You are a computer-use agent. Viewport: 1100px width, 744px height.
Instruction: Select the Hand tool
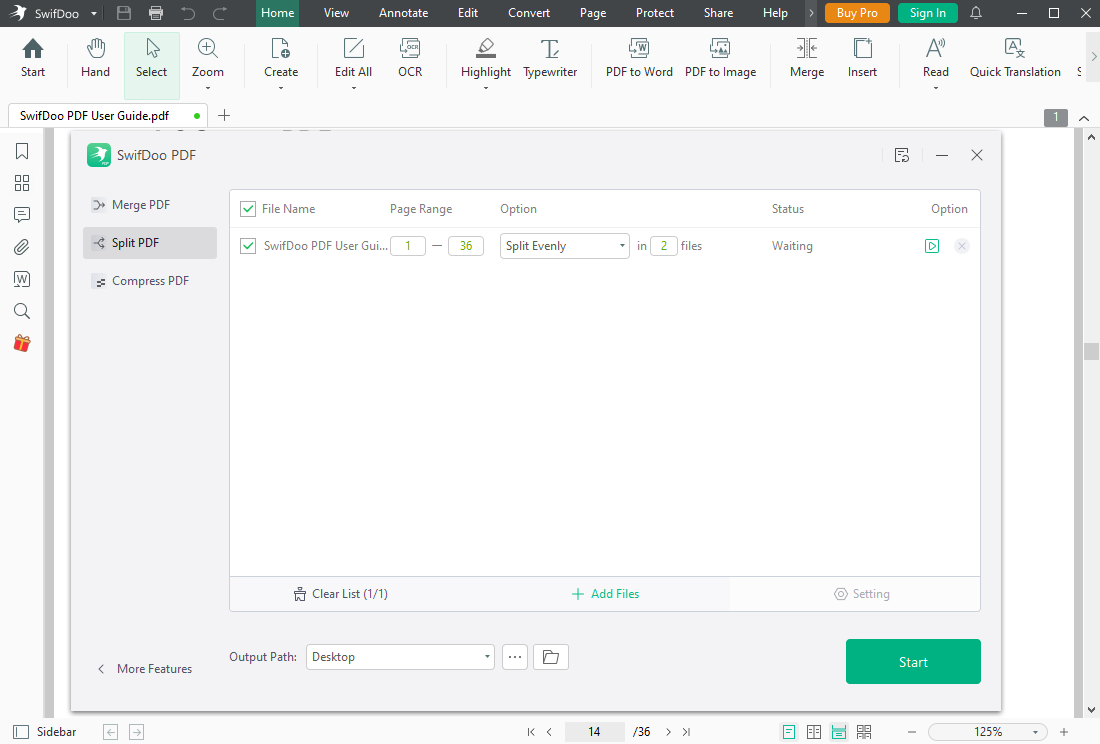click(x=95, y=58)
